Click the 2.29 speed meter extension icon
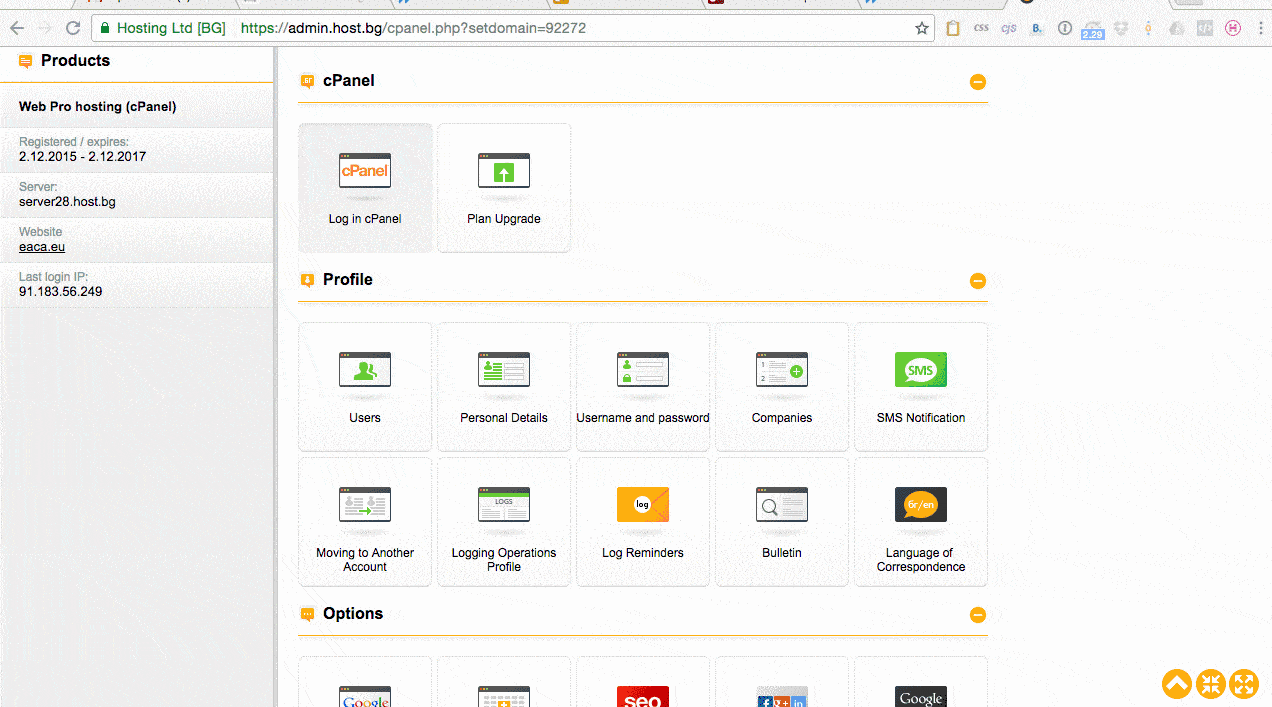 click(1093, 30)
